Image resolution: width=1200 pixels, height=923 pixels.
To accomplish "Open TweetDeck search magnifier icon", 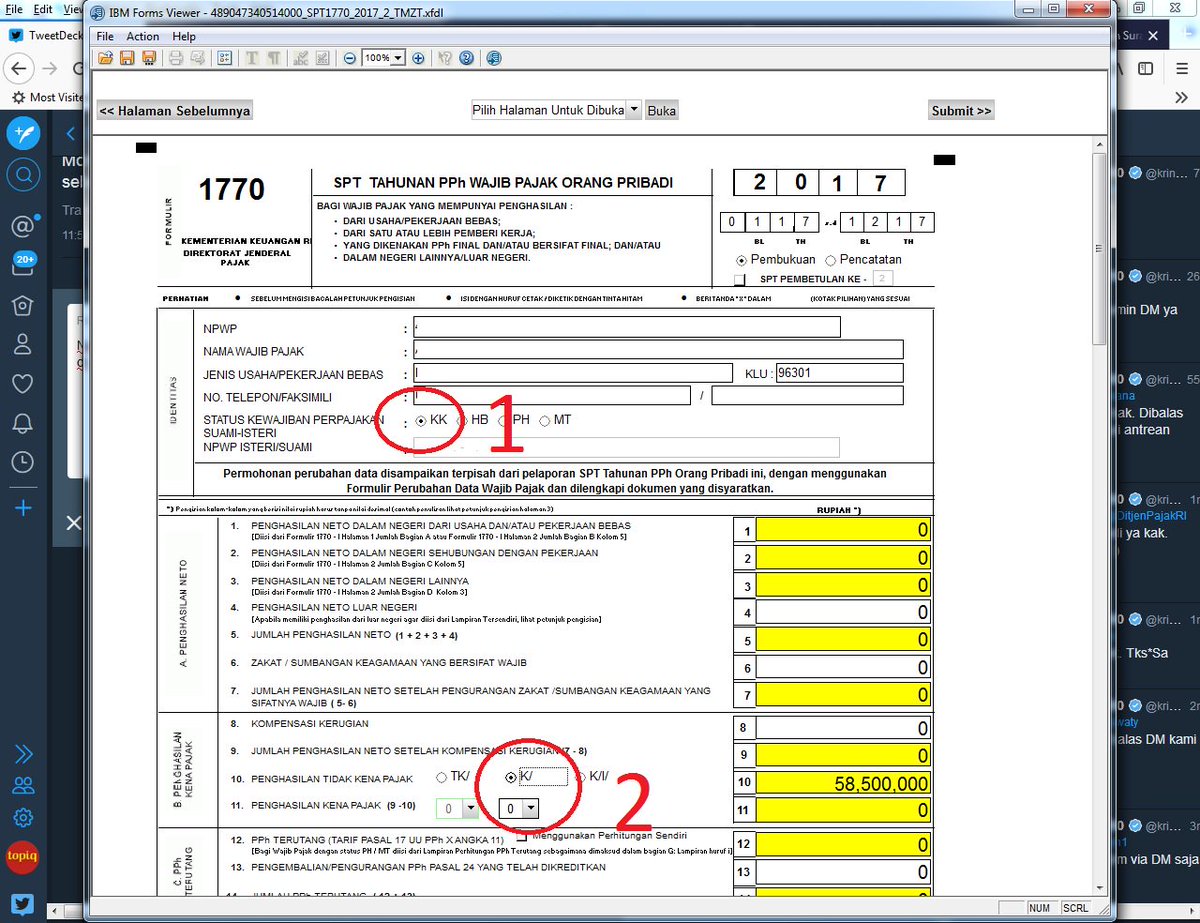I will 23,176.
